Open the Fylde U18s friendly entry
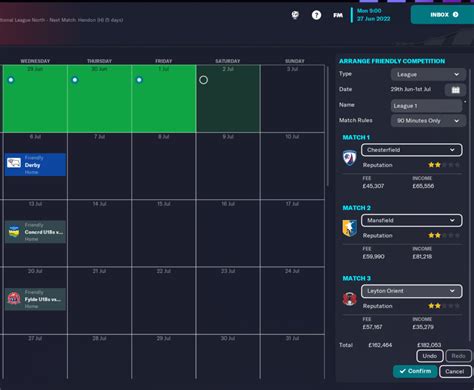Screen dimensions: 474x390 [x=35, y=299]
